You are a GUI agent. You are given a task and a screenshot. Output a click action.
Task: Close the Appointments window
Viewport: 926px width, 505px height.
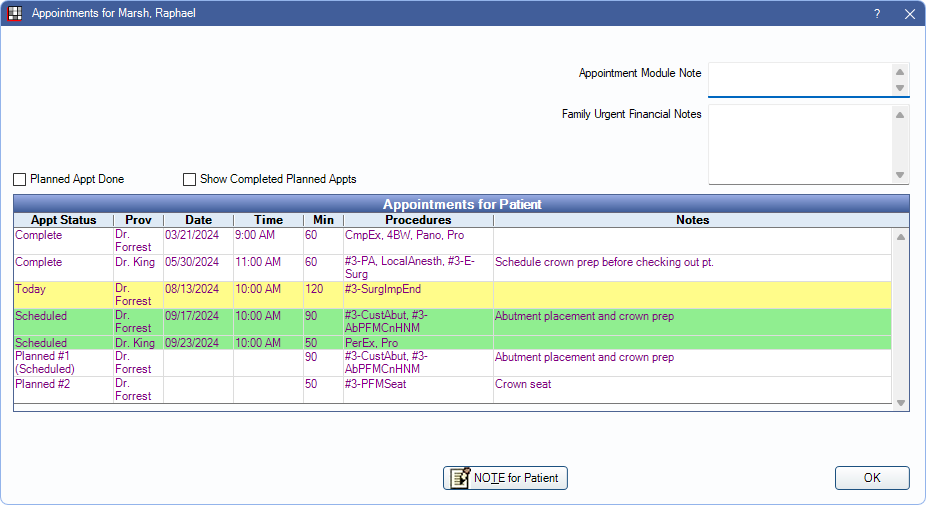(x=909, y=14)
